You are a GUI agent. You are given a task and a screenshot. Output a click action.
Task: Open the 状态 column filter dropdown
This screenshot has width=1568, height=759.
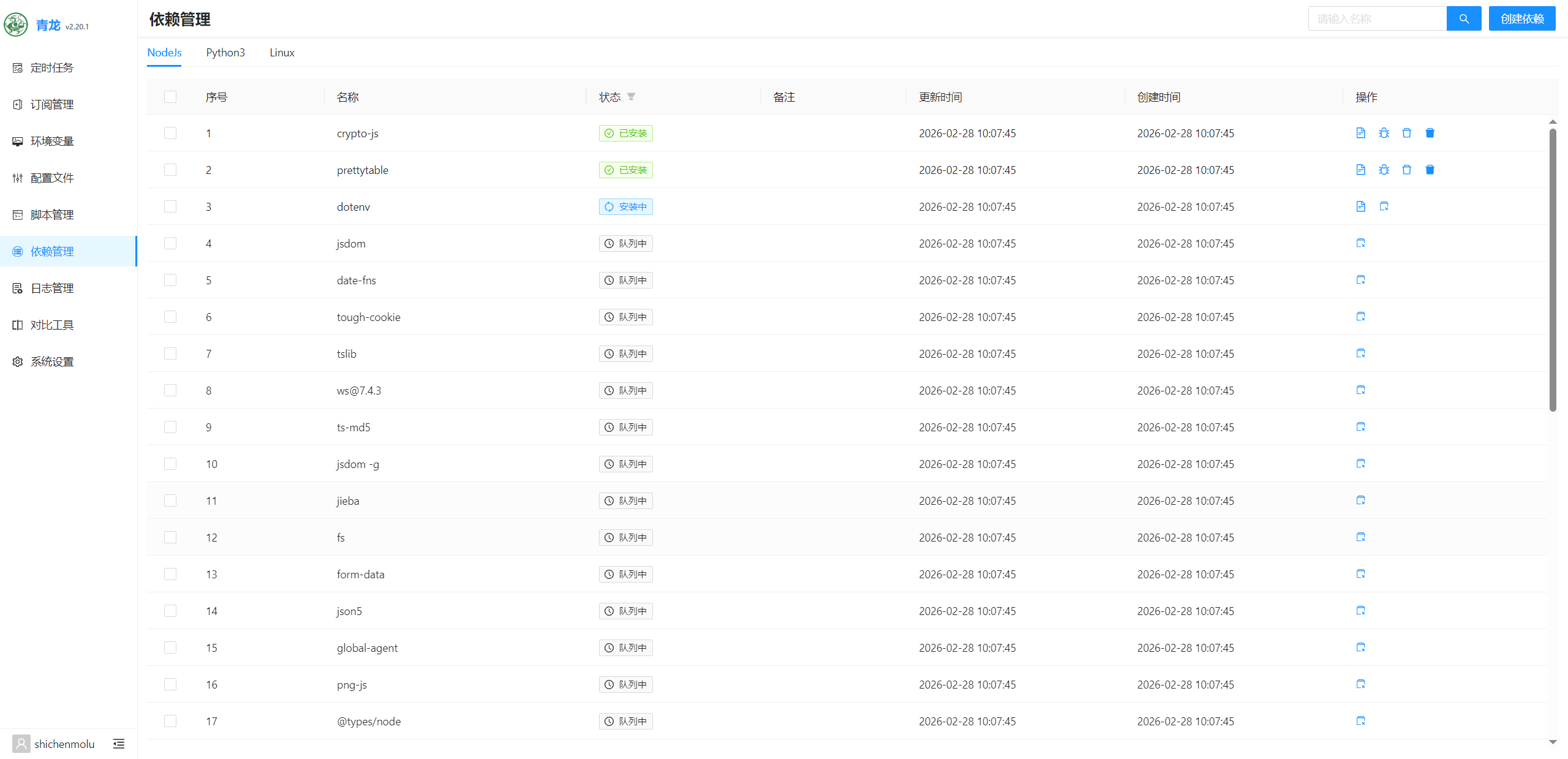(x=631, y=97)
